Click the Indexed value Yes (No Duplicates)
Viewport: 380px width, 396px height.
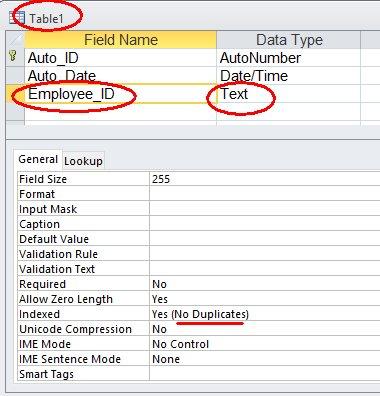265,314
